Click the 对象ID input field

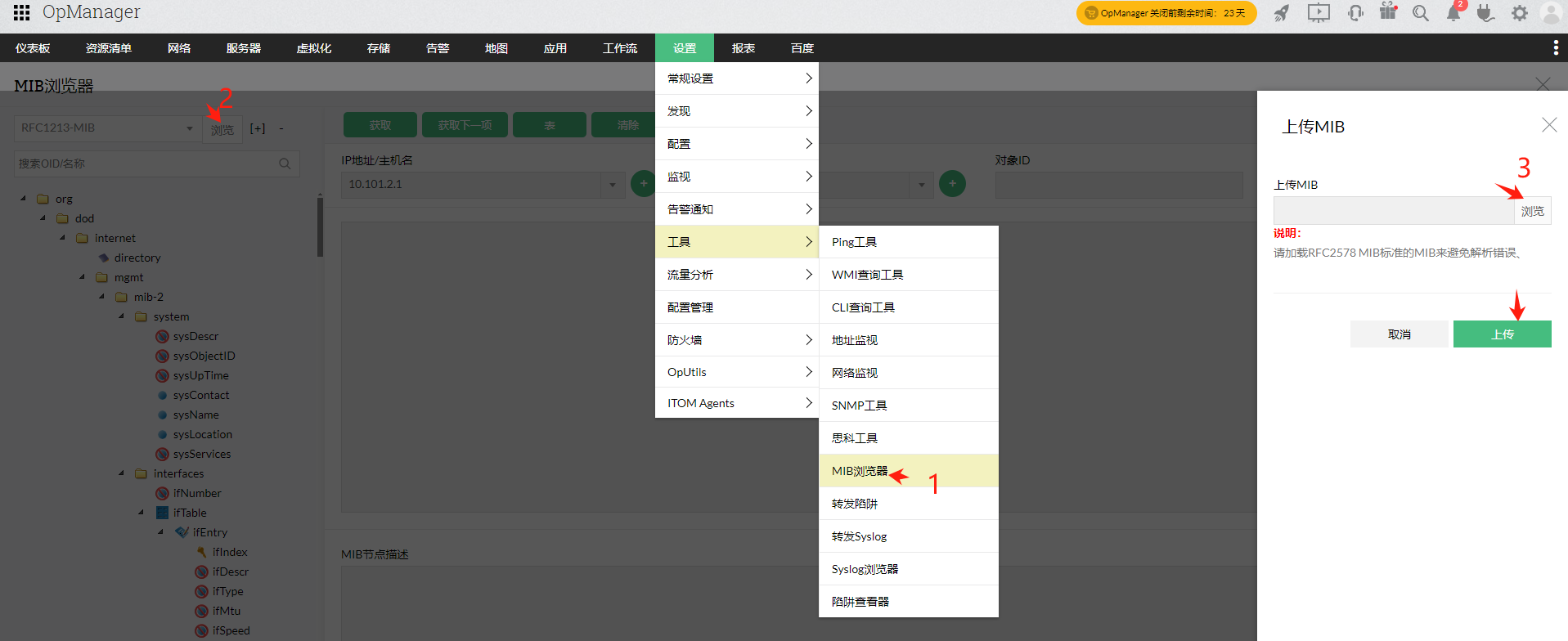pyautogui.click(x=1119, y=185)
